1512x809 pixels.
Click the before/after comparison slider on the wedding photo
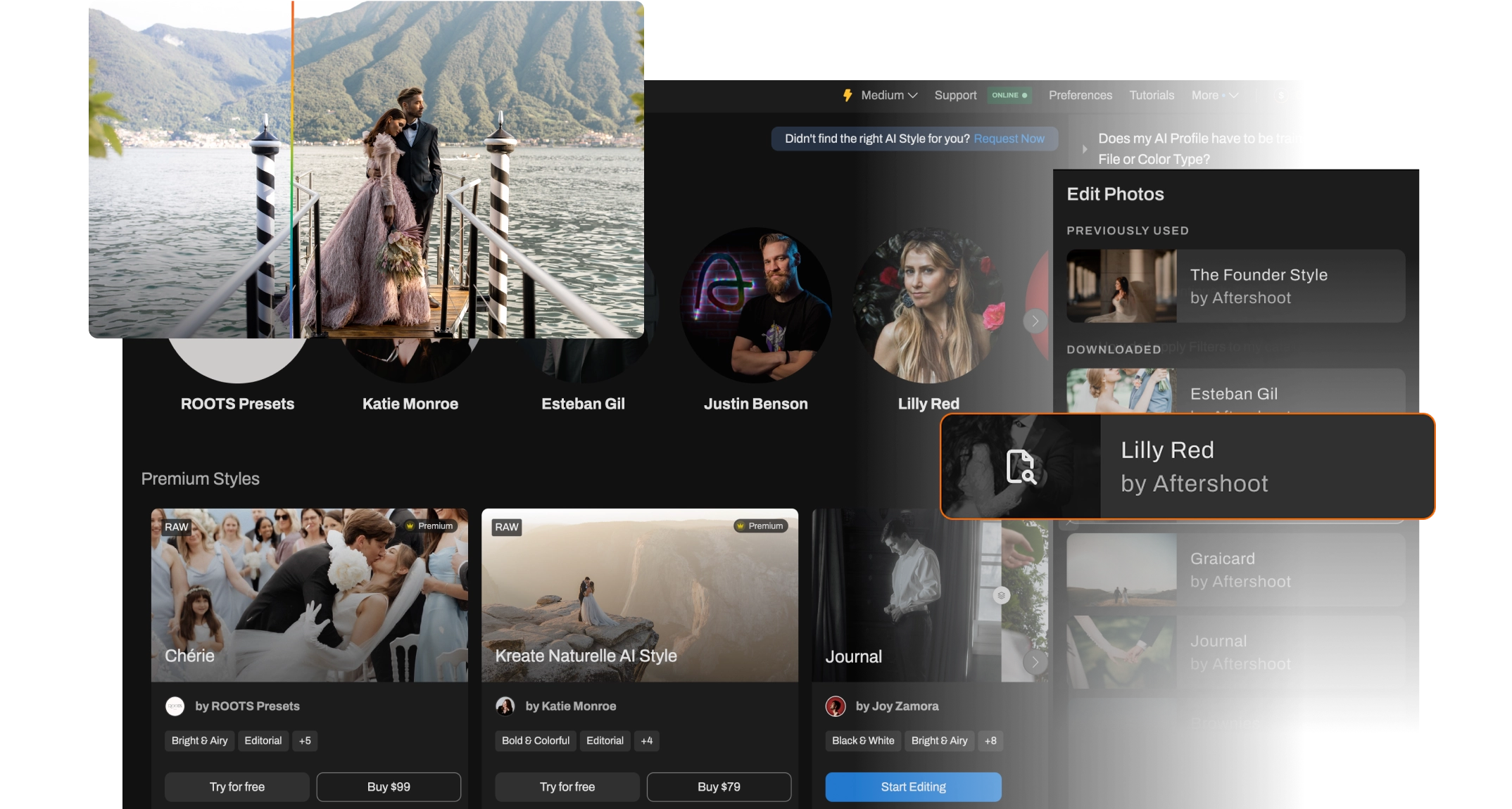pyautogui.click(x=292, y=169)
